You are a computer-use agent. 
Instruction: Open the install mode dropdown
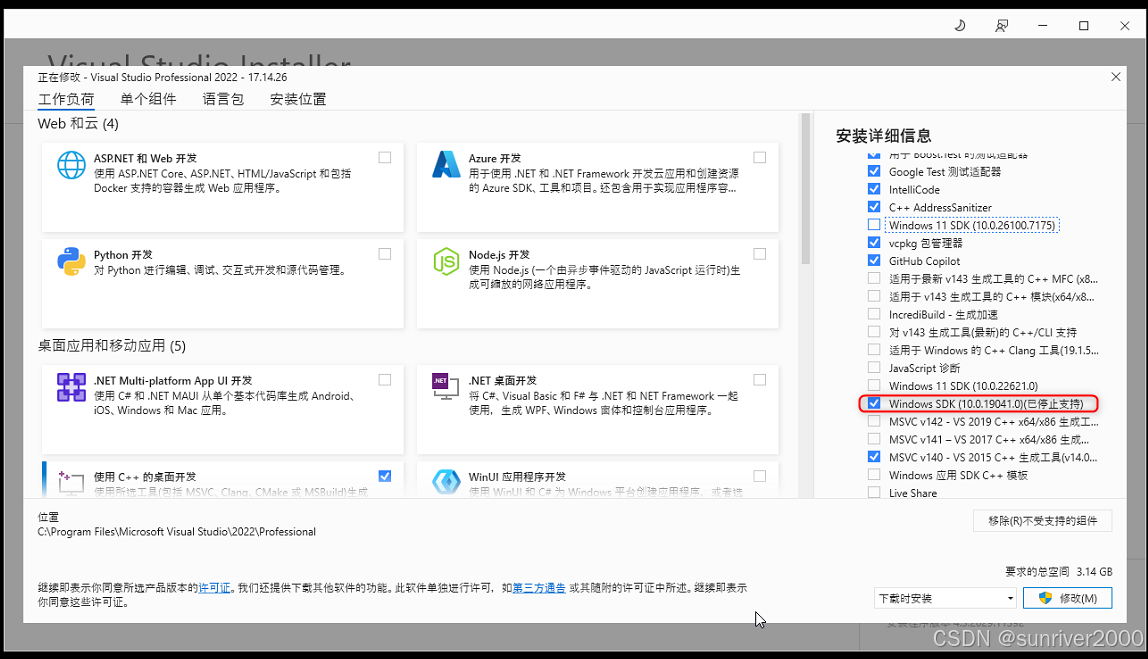click(945, 598)
